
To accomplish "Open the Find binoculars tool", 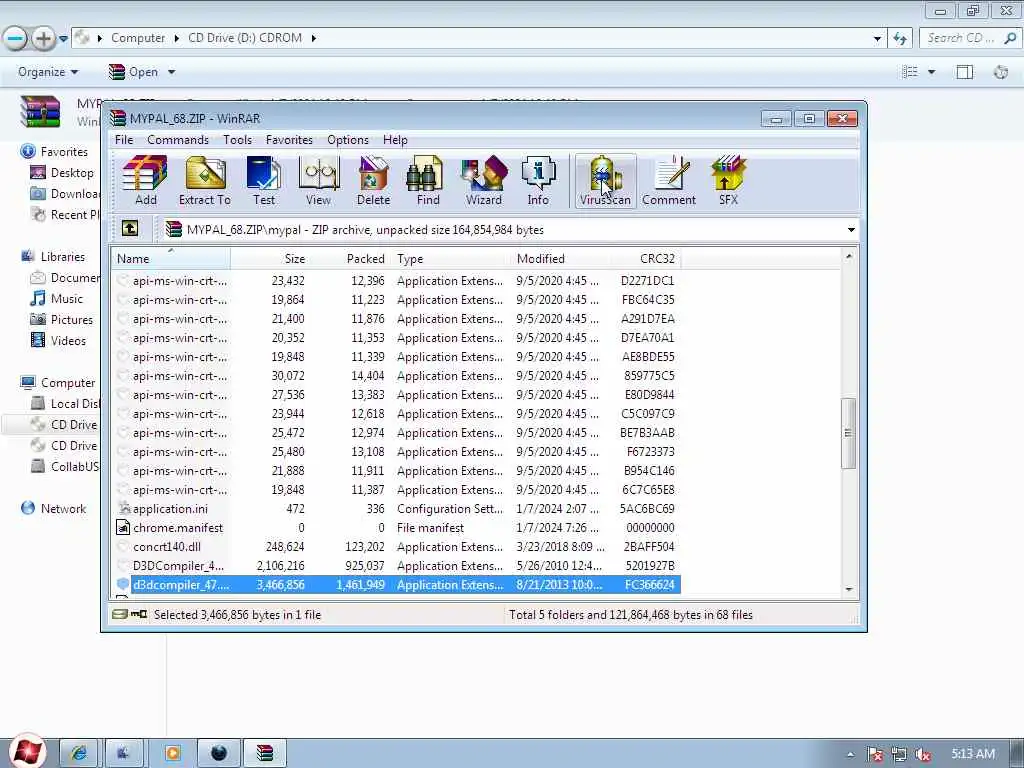I will [x=428, y=181].
